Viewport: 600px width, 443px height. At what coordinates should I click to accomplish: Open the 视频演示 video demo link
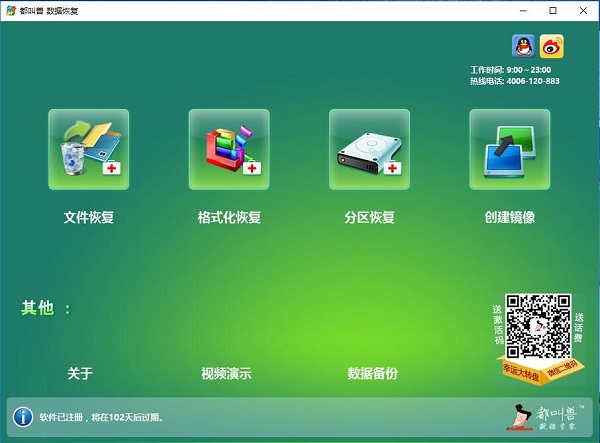point(226,374)
